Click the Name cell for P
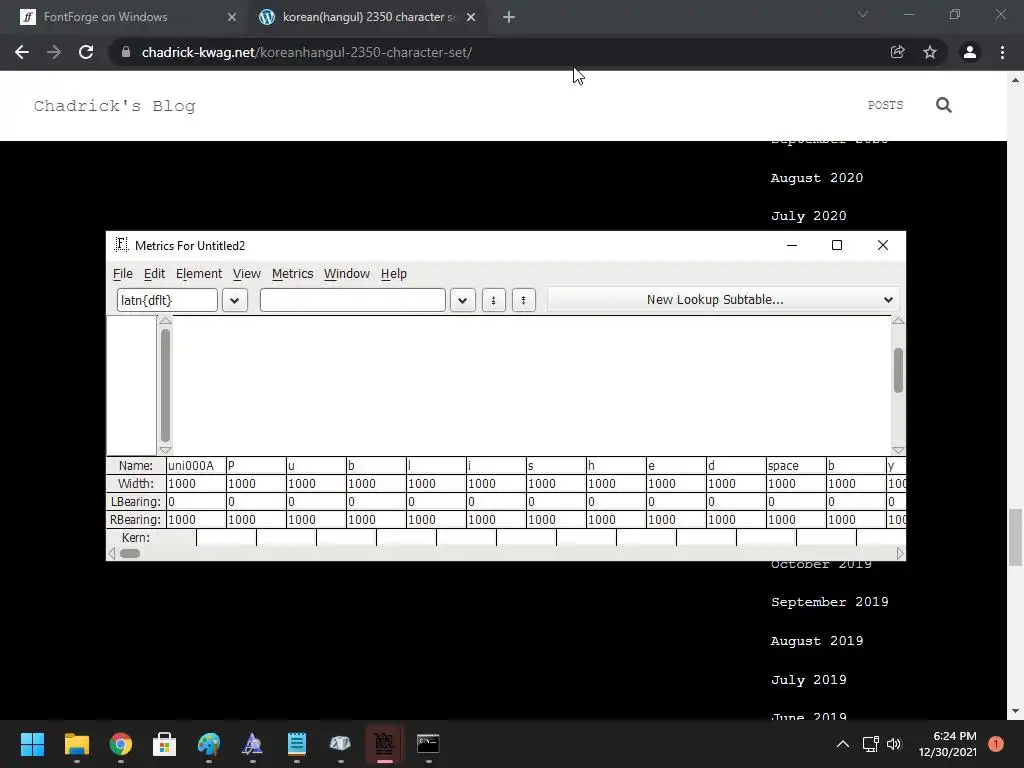Image resolution: width=1024 pixels, height=768 pixels. click(x=256, y=466)
